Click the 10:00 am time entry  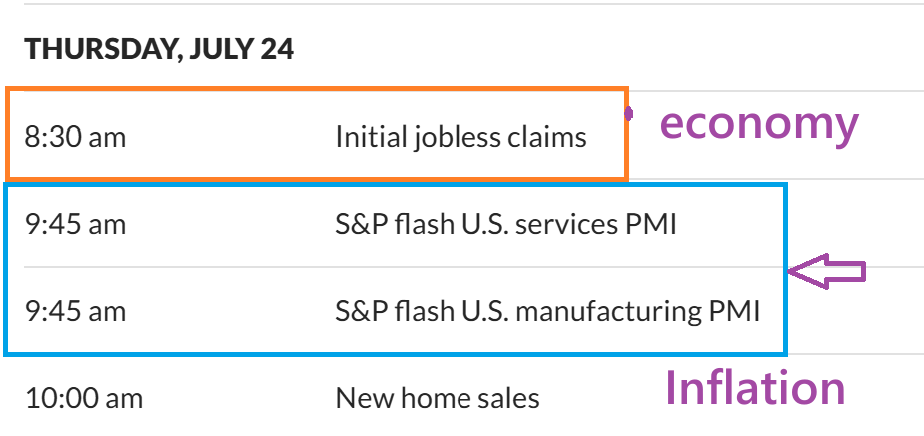[84, 398]
